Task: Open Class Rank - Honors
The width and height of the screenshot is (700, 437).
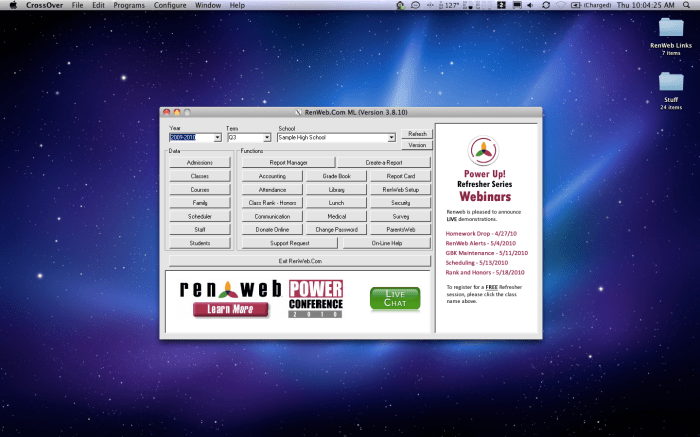Action: (x=272, y=203)
